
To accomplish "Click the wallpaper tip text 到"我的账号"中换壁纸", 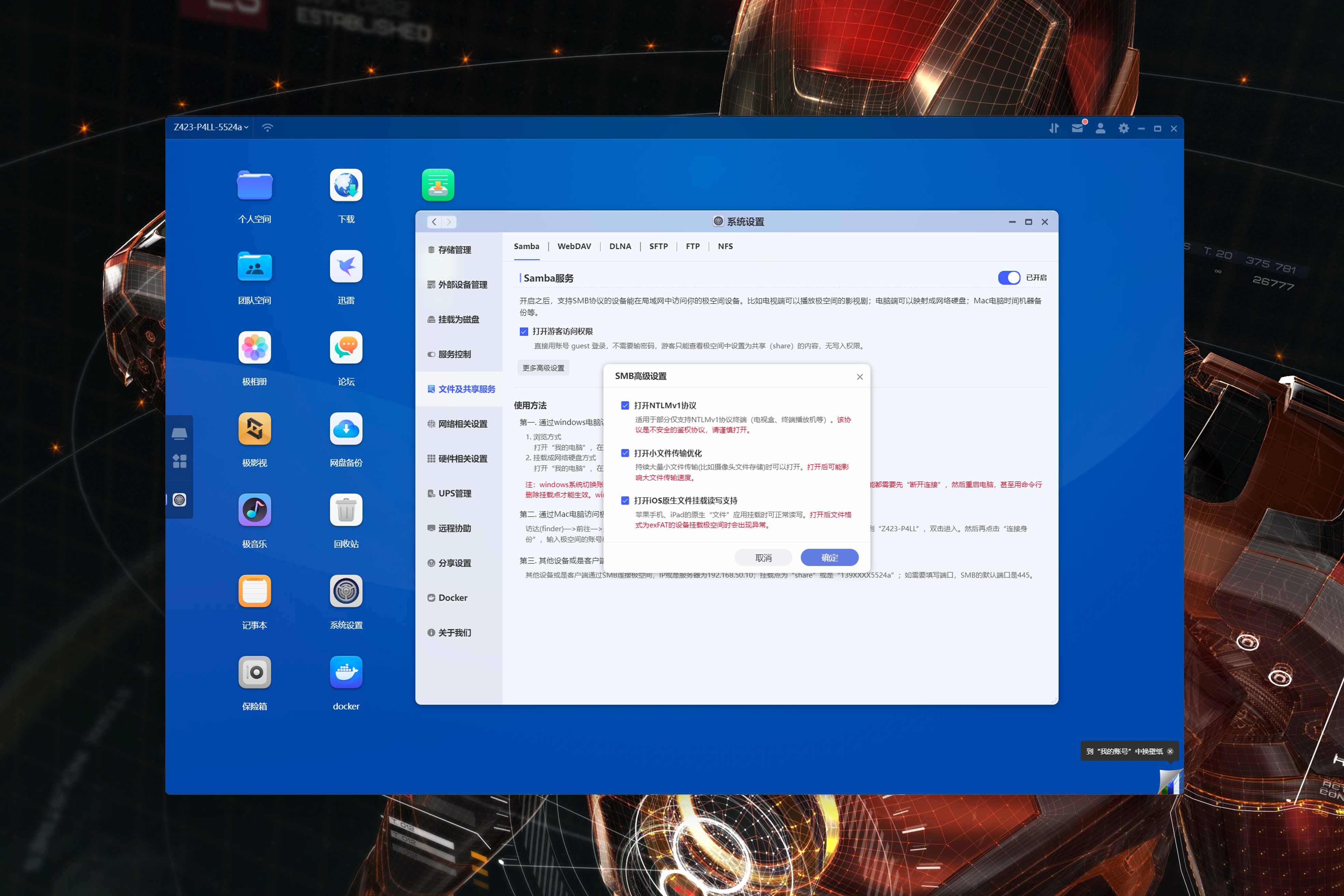I will coord(1124,752).
